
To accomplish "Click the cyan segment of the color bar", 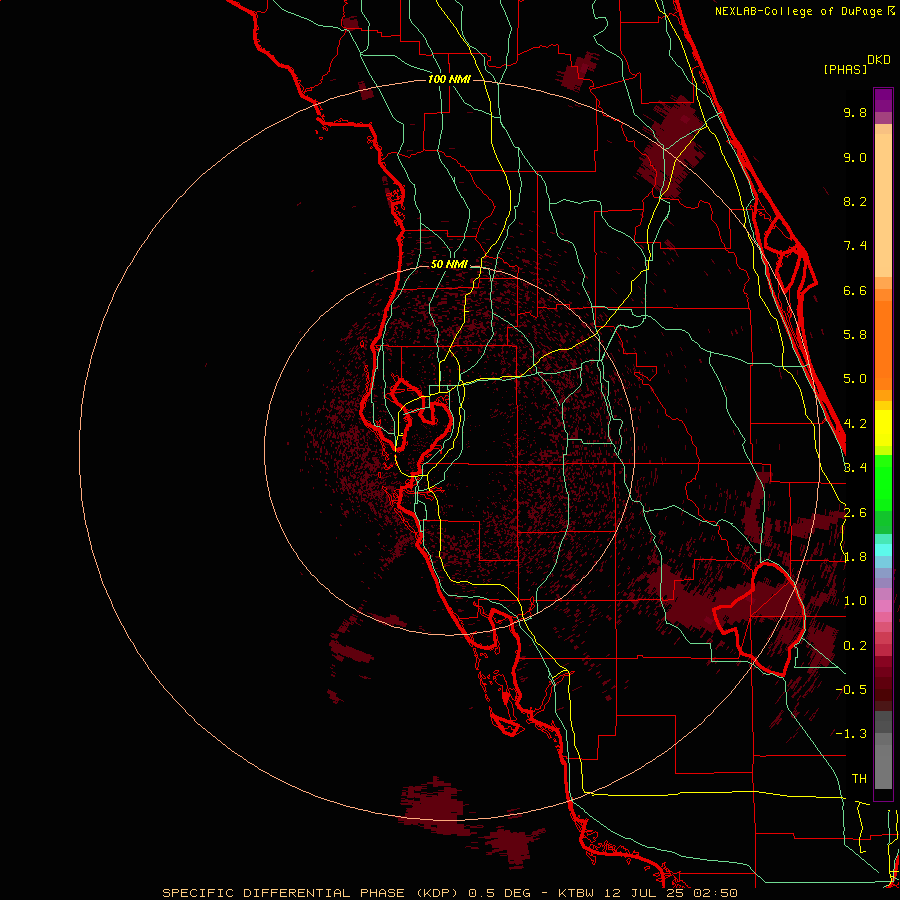I will click(883, 550).
